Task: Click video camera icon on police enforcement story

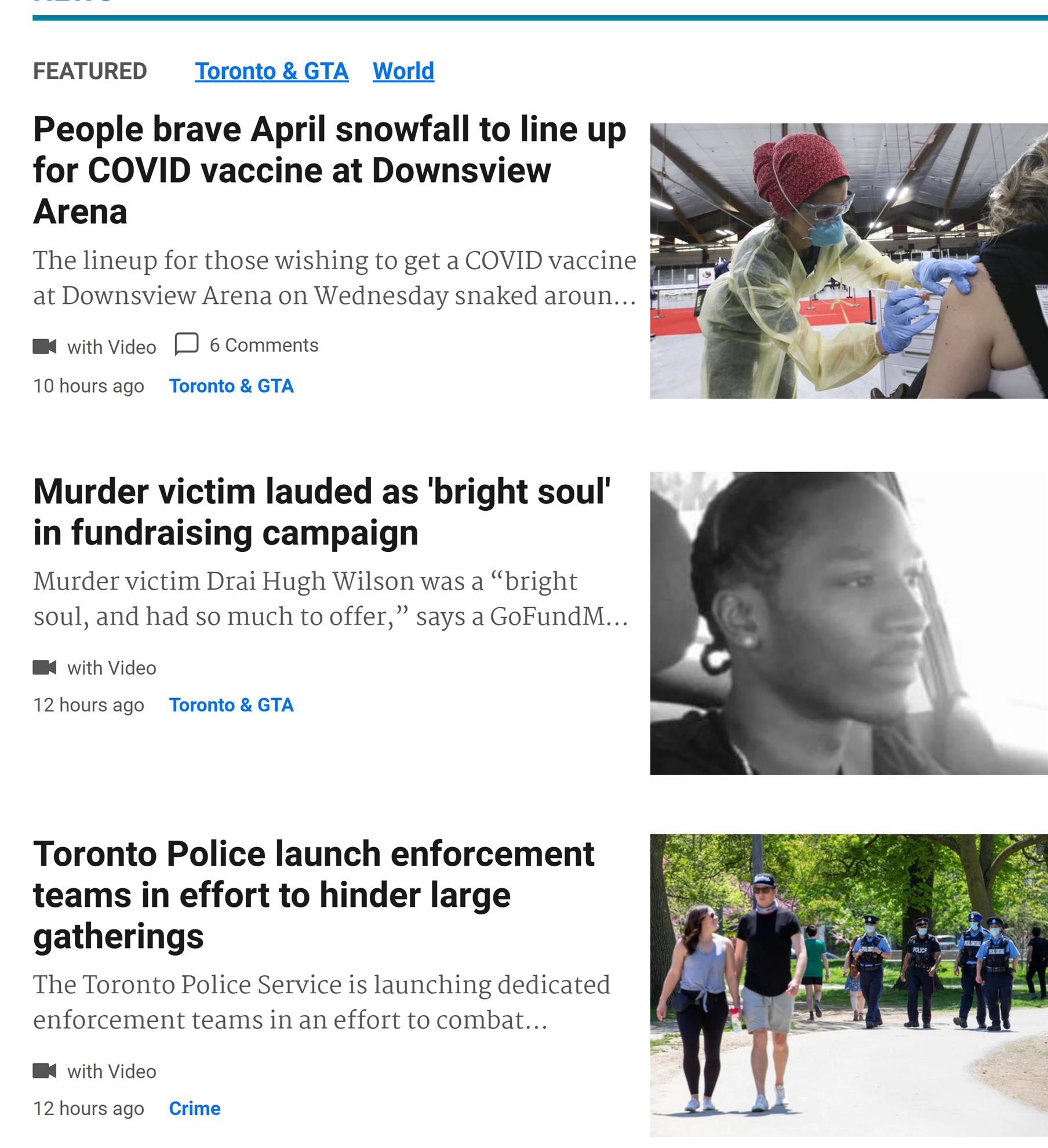Action: 45,1071
